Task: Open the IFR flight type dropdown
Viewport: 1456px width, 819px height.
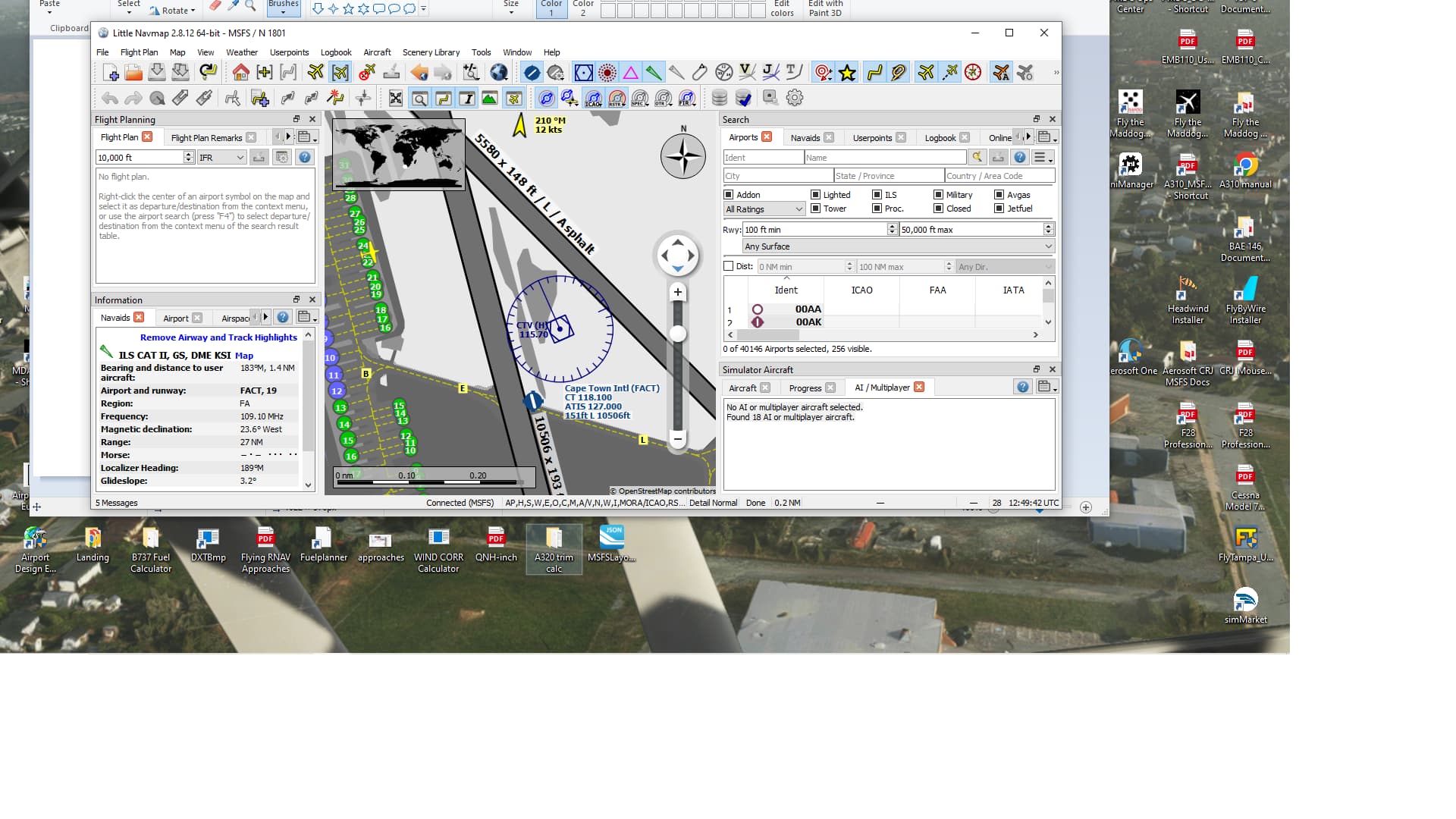Action: (221, 158)
